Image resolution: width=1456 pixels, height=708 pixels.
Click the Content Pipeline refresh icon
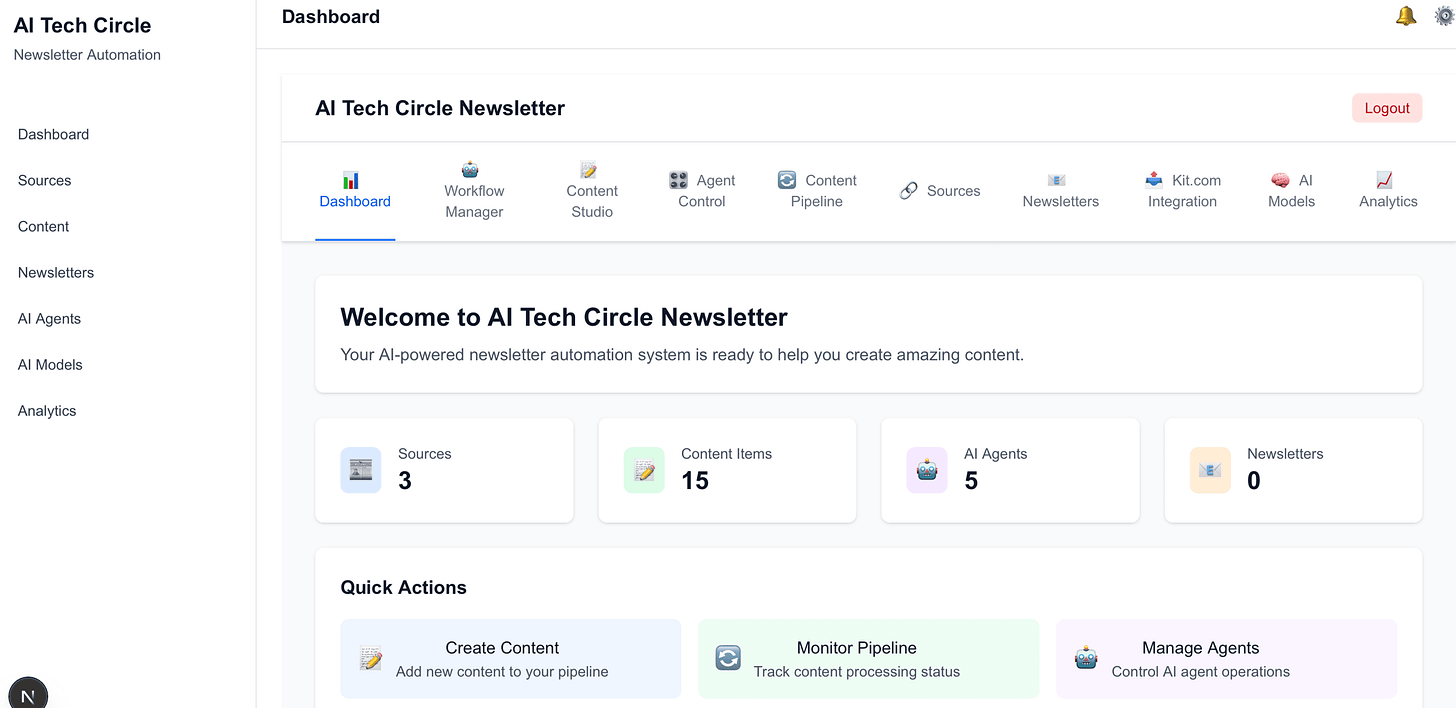coord(787,180)
